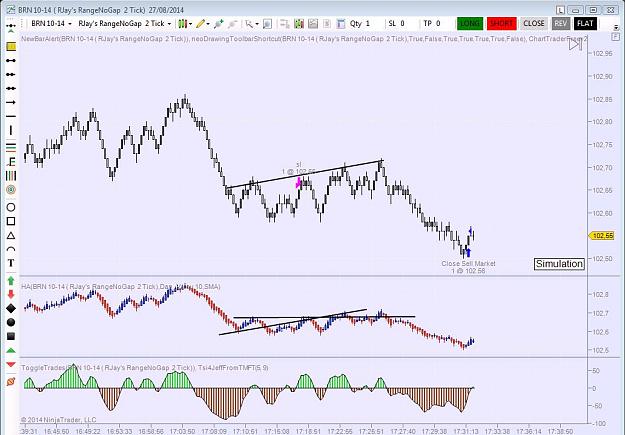Click the 102.95 price axis label
Image resolution: width=625 pixels, height=435 pixels.
pyautogui.click(x=603, y=53)
